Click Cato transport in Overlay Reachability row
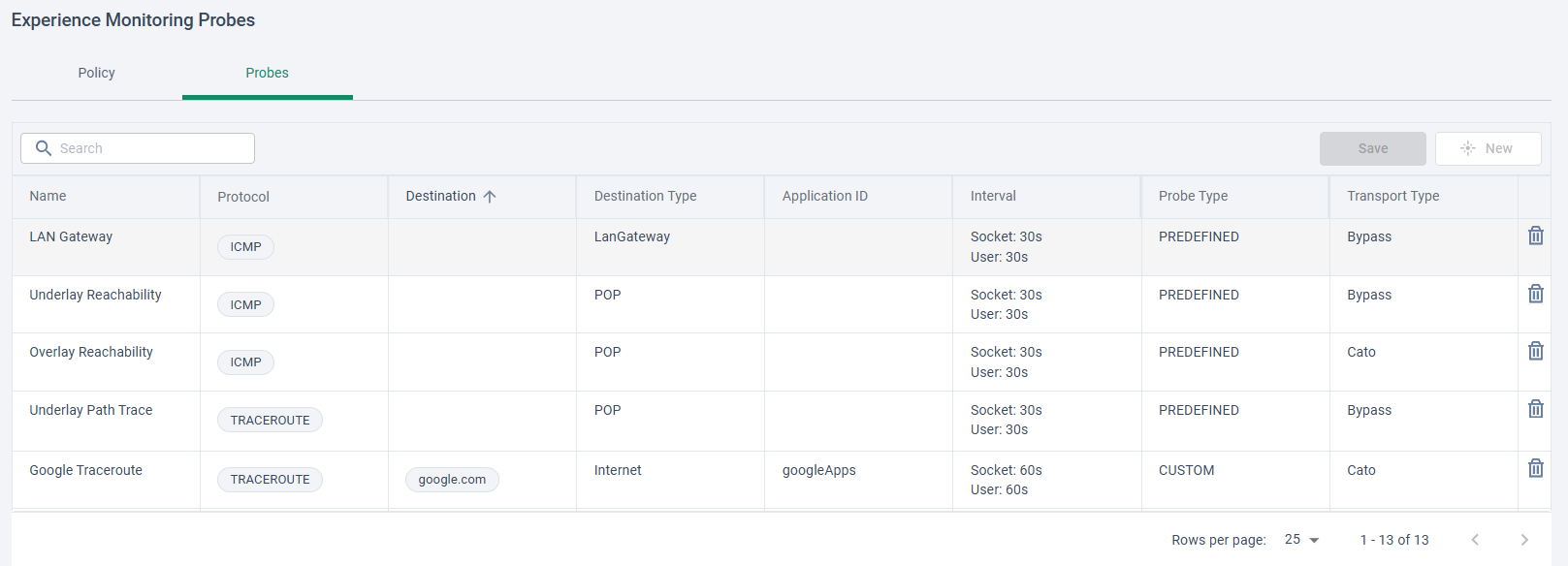 1361,352
